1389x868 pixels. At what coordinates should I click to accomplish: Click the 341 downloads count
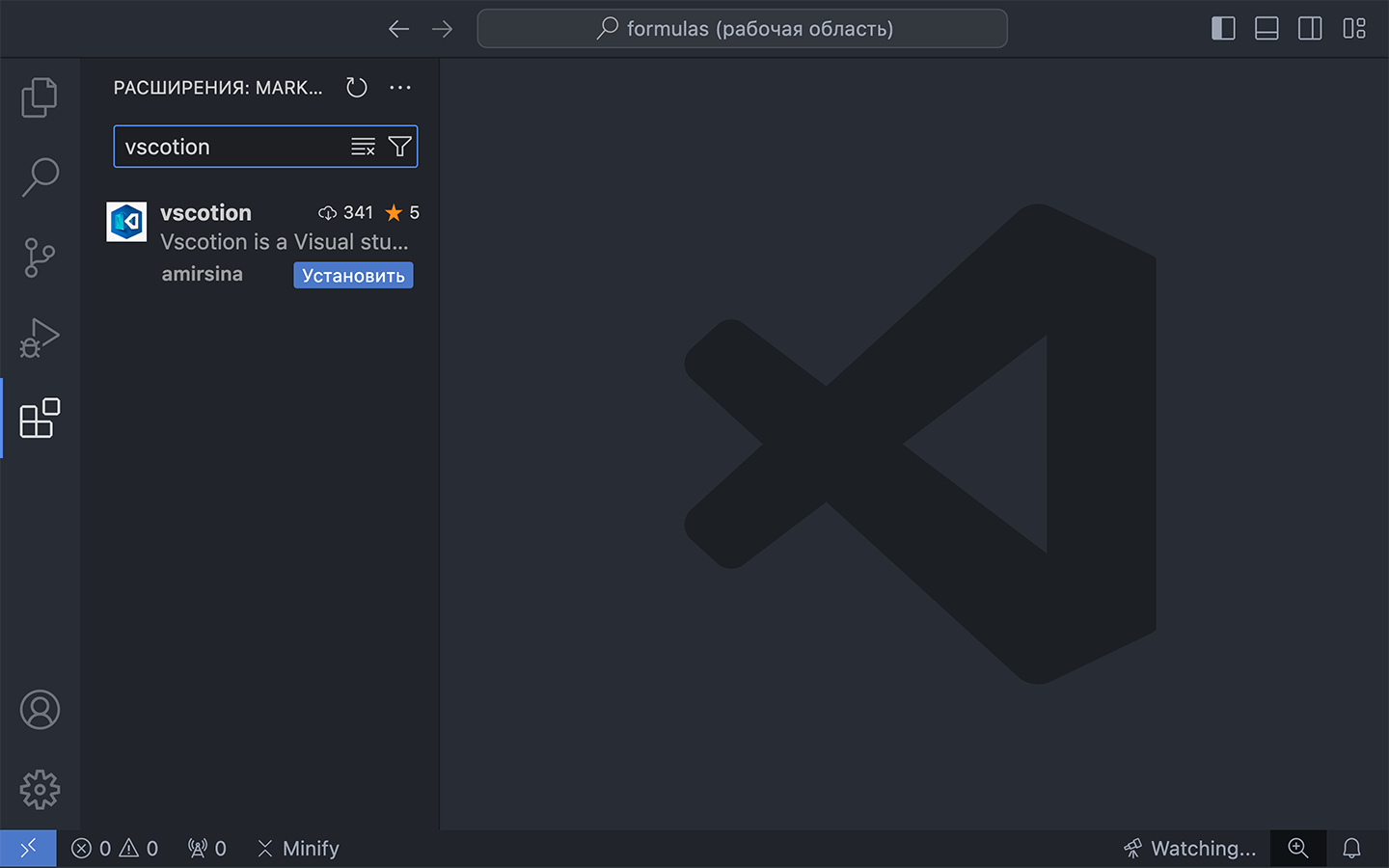click(x=345, y=212)
